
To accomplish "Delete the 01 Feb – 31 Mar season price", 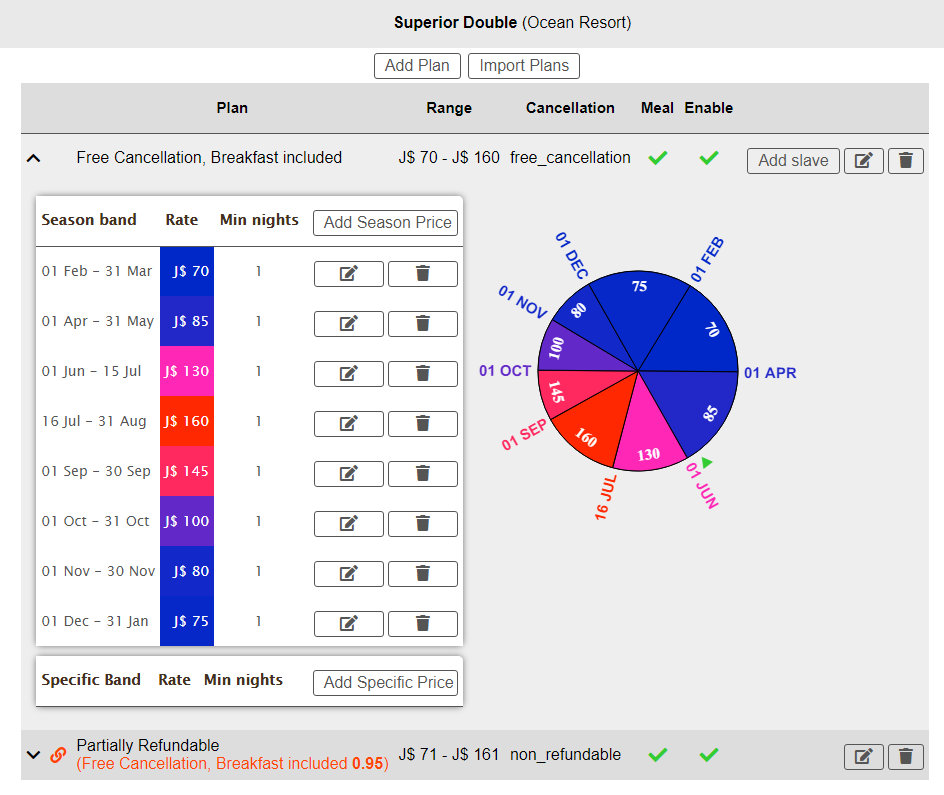I will pyautogui.click(x=423, y=274).
